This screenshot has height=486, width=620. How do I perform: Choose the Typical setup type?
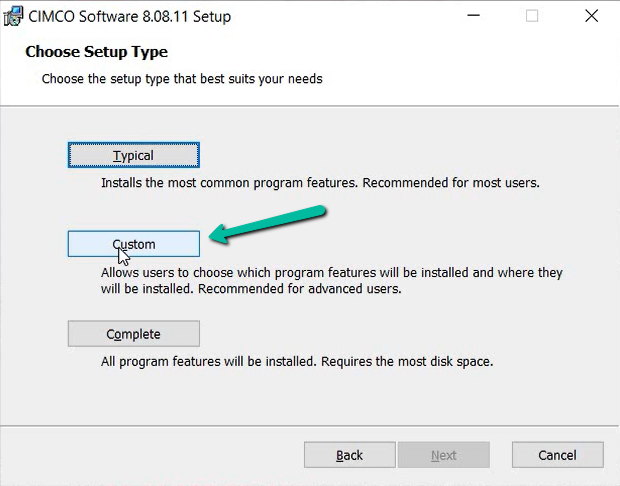[x=134, y=155]
